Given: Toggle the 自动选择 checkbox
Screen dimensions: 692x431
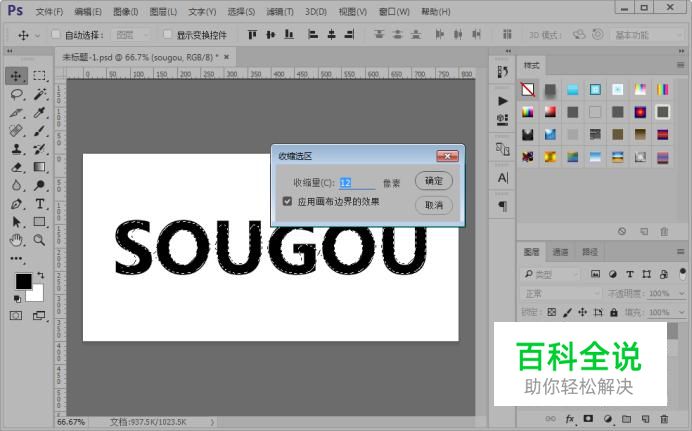Looking at the screenshot, I should pos(55,34).
